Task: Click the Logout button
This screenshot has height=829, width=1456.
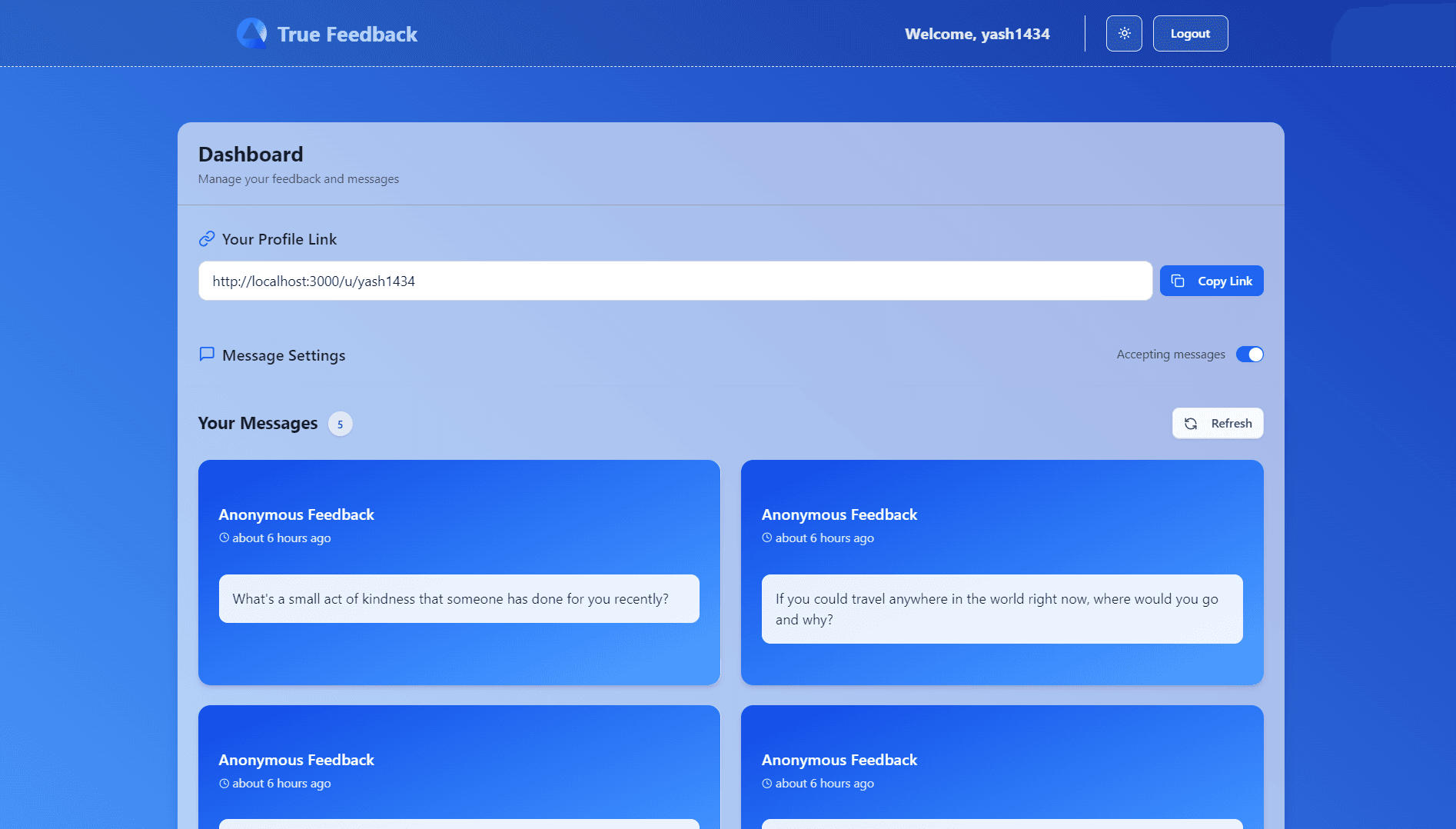Action: (1190, 33)
